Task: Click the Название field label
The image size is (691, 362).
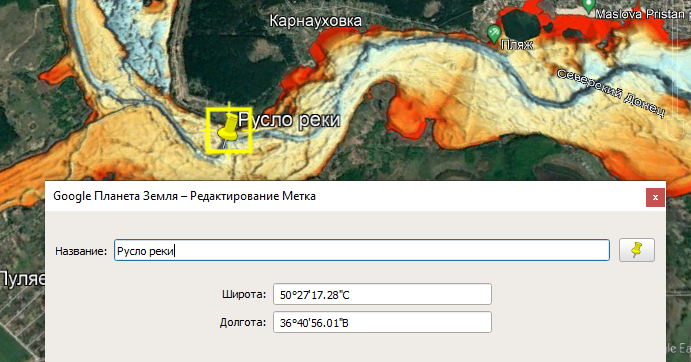Action: [x=81, y=251]
